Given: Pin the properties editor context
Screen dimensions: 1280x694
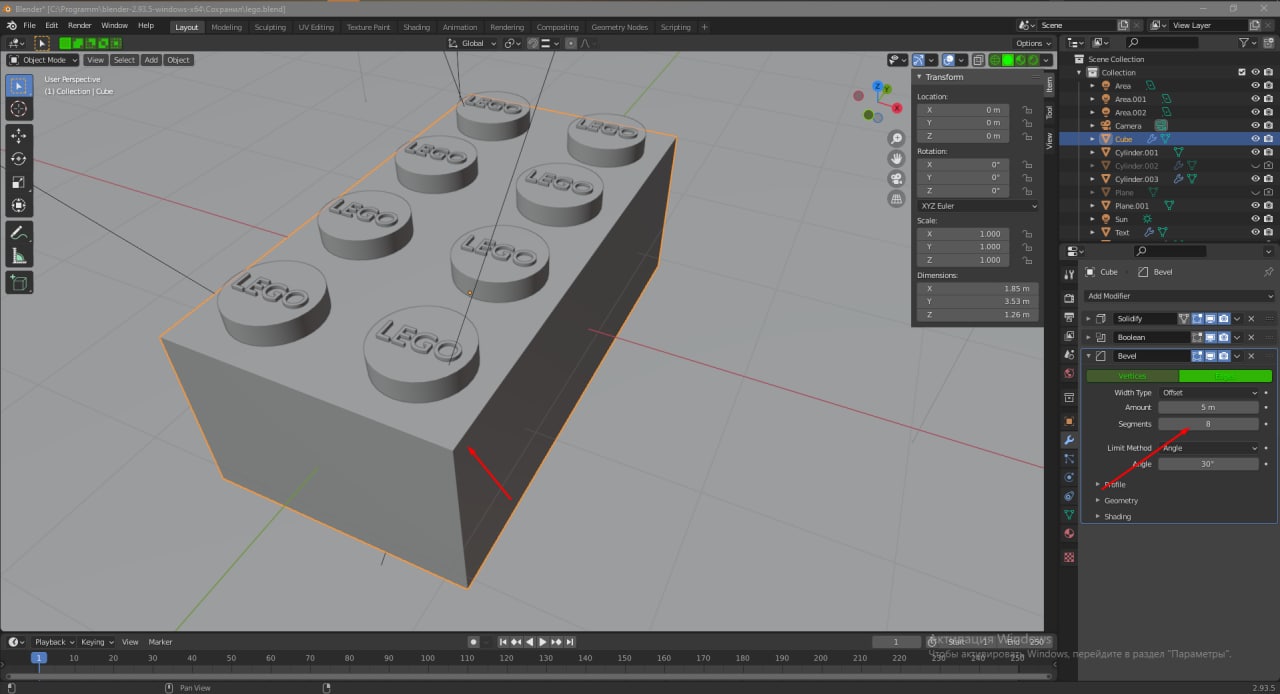Looking at the screenshot, I should [1269, 272].
